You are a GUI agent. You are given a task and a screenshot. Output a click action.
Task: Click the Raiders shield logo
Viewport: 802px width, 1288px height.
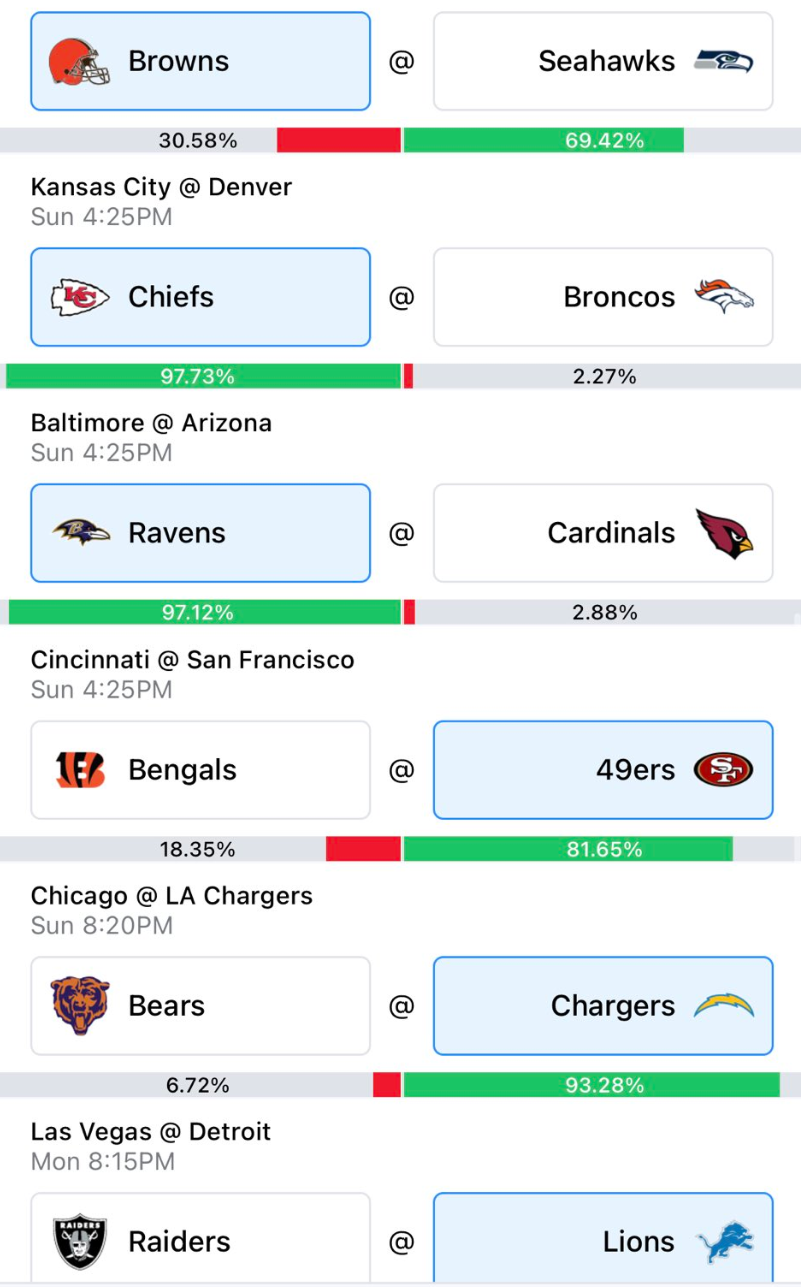(x=80, y=1242)
